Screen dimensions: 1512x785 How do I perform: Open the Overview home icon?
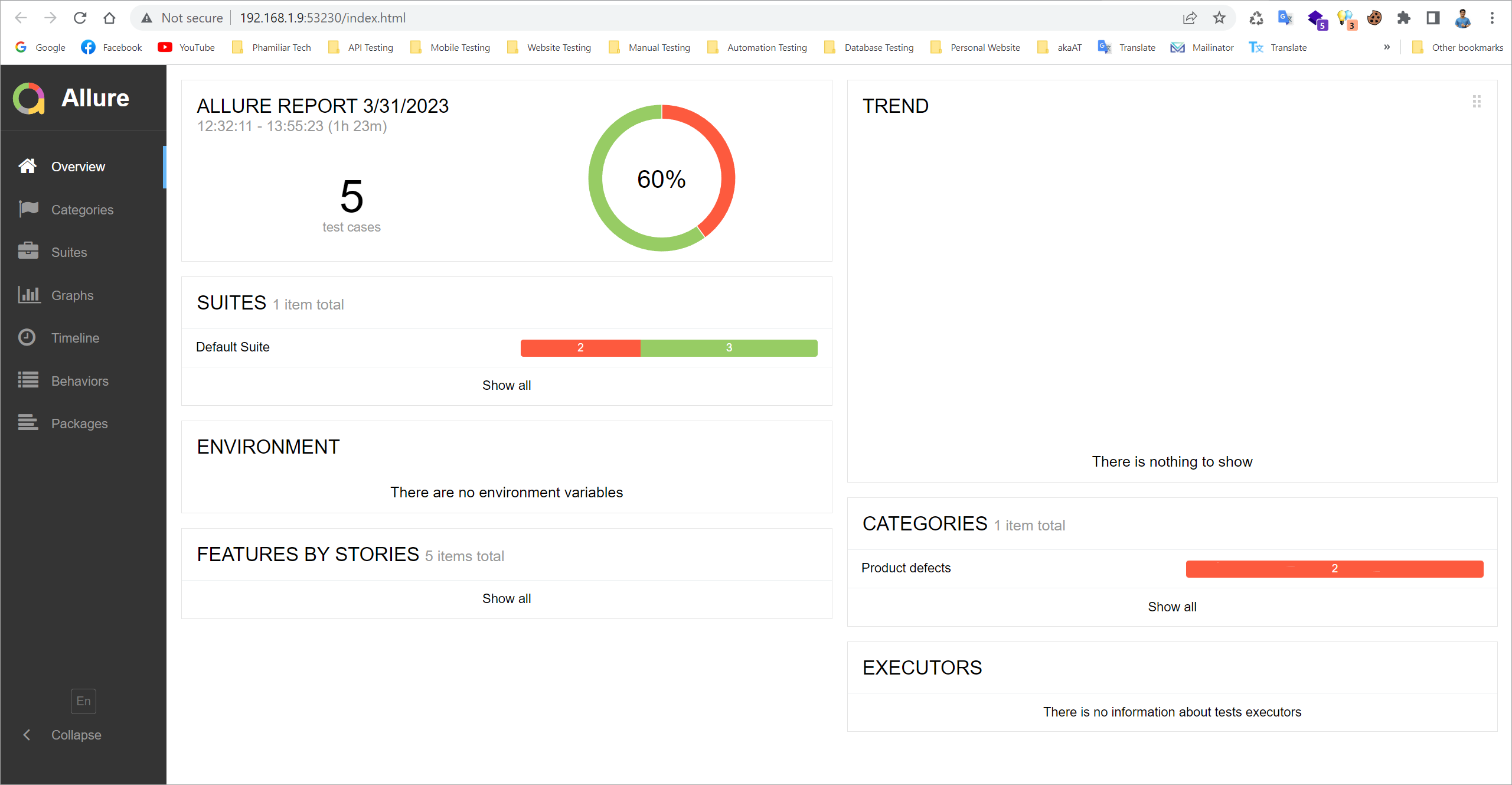(x=27, y=166)
